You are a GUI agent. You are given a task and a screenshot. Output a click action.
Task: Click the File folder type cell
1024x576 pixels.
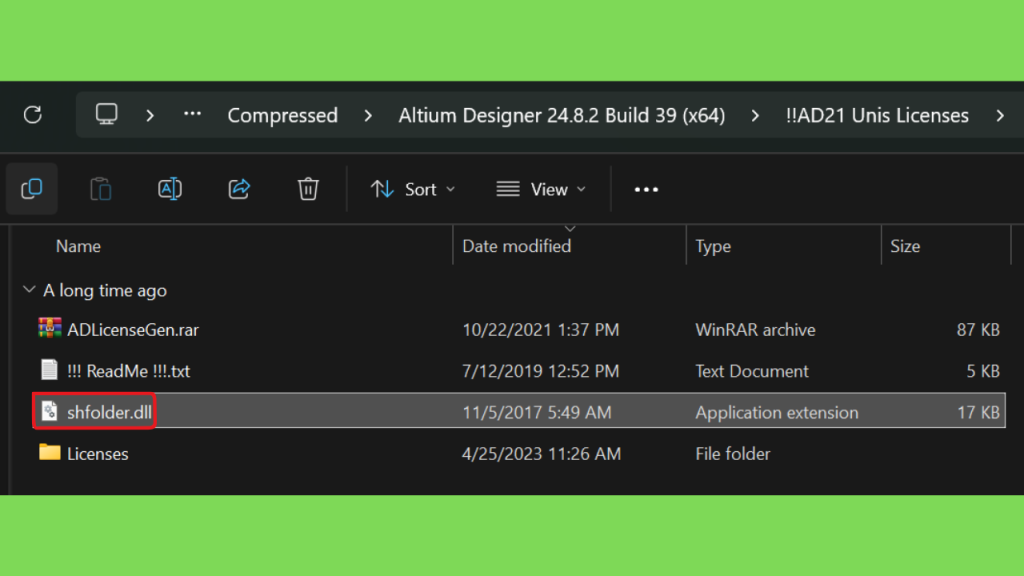tap(733, 453)
